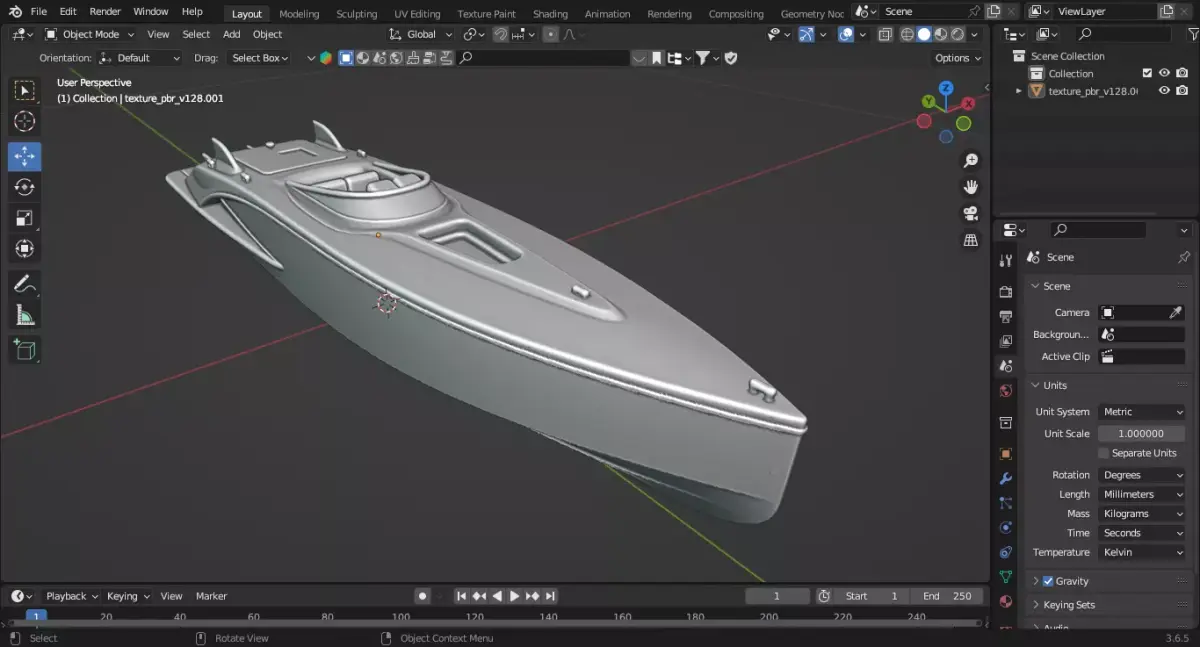Expand texture_pbr_v128 object in outliner
1200x647 pixels.
[x=1019, y=90]
